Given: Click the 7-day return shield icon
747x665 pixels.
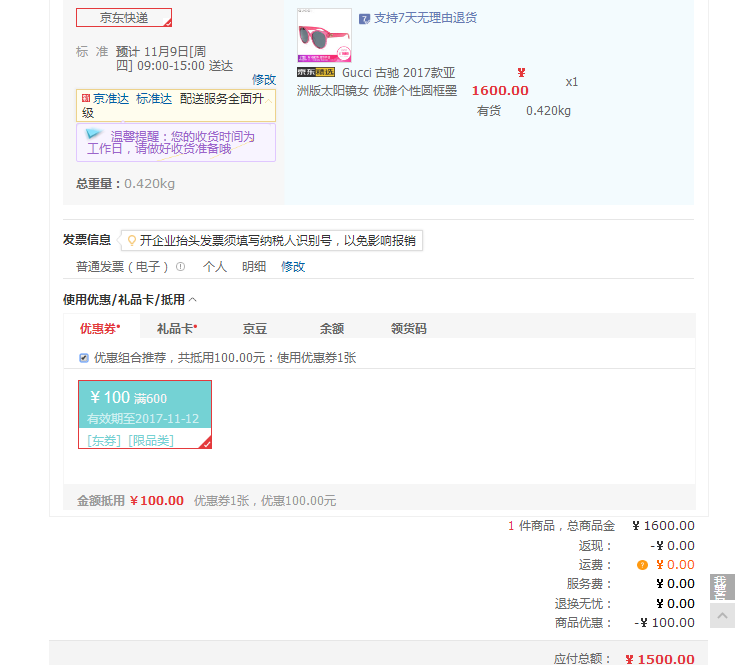Looking at the screenshot, I should pos(364,19).
